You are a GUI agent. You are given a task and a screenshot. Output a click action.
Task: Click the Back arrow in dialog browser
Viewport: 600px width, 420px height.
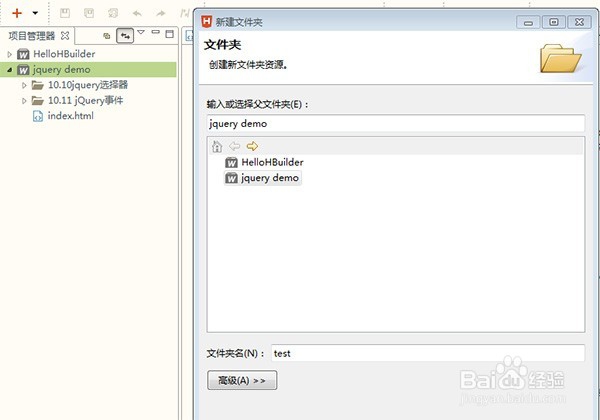[x=234, y=146]
